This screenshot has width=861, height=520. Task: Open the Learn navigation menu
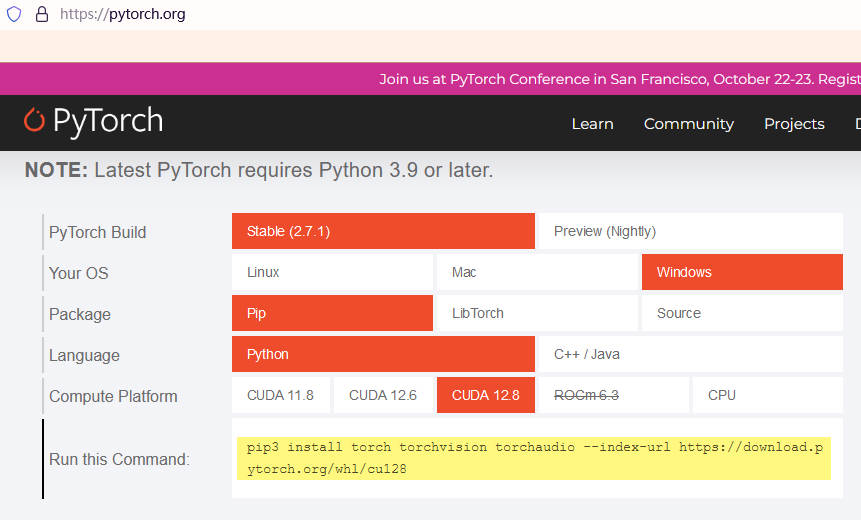592,124
